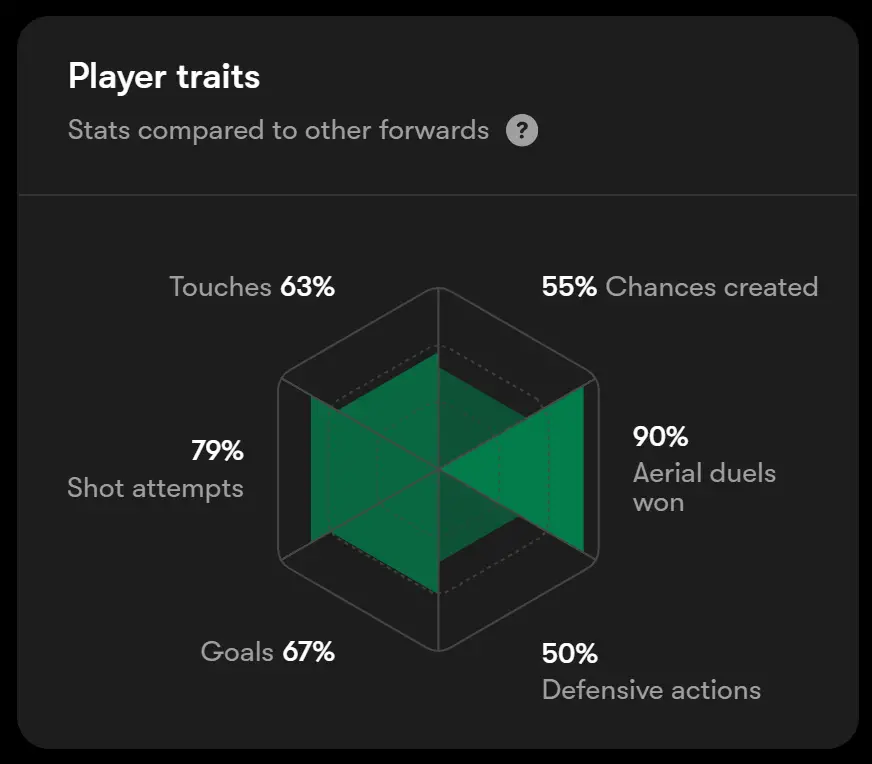Click the Touches 63% label

coord(252,287)
